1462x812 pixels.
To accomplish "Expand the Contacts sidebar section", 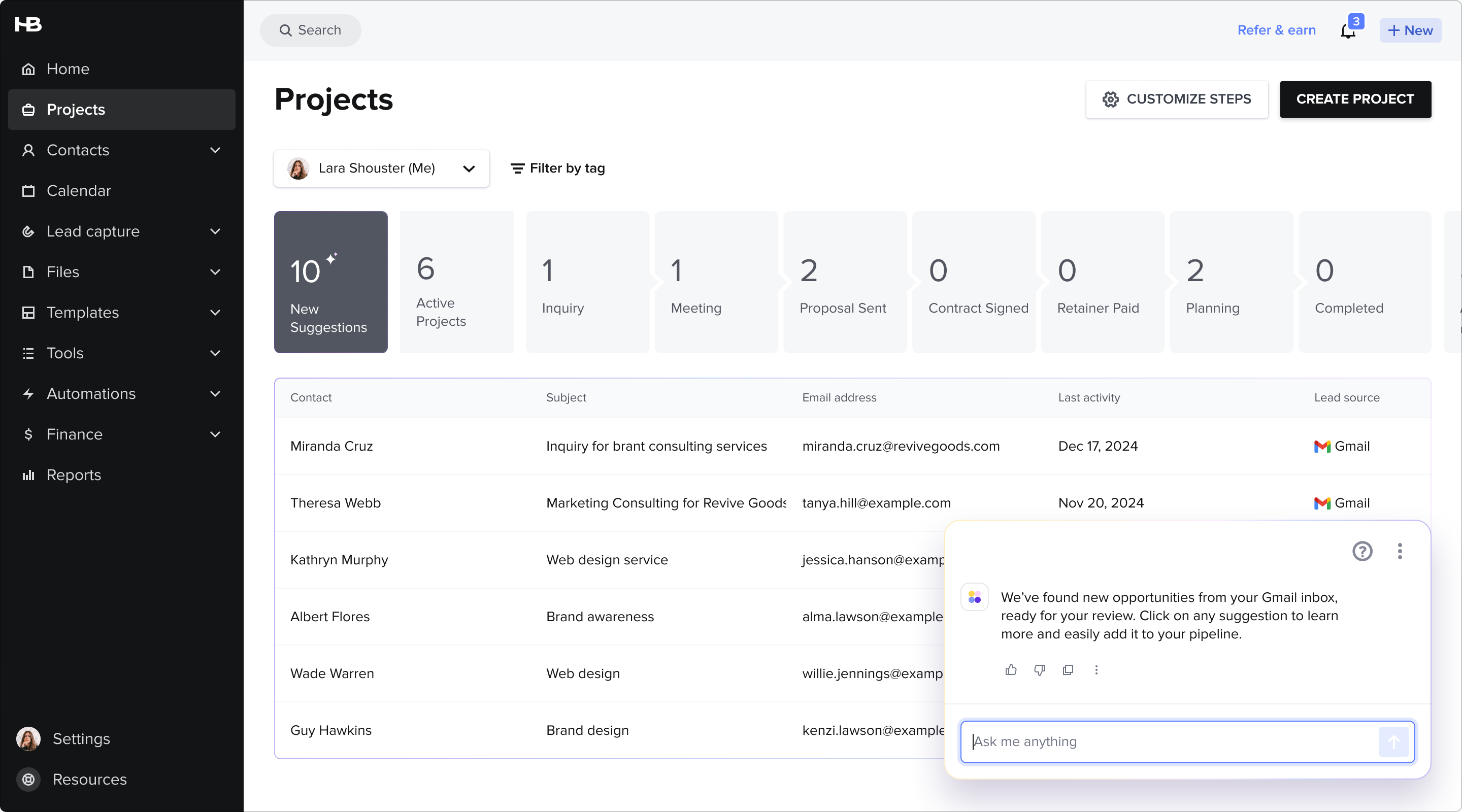I will [215, 150].
